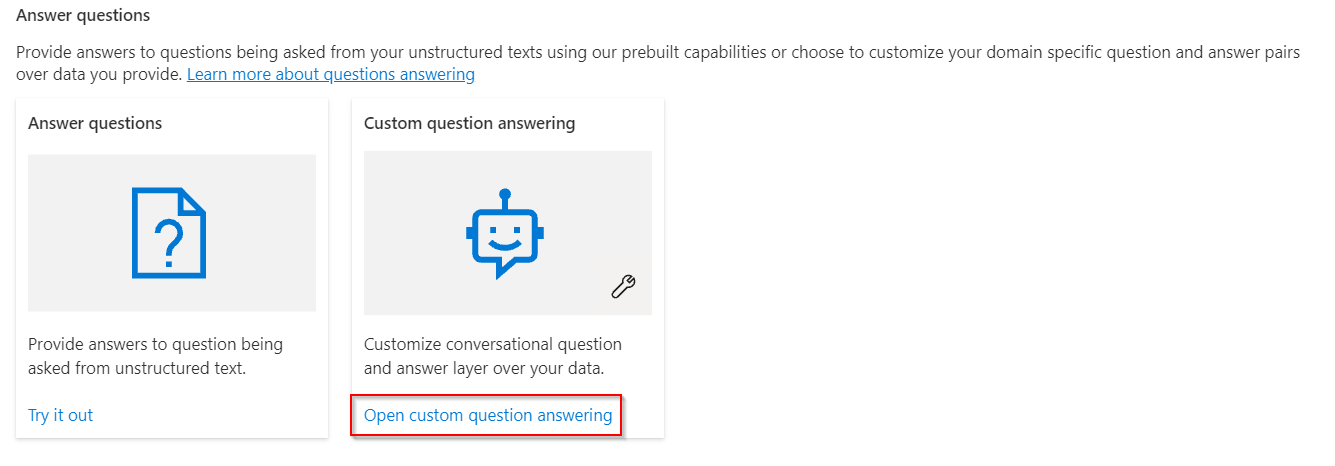Open custom question answering link
Screen dimensions: 1335x466
[x=488, y=415]
